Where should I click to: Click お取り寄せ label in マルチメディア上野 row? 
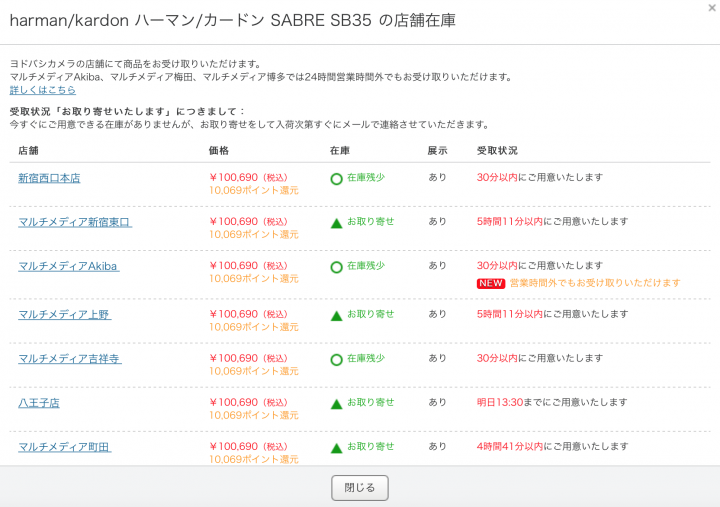click(x=371, y=314)
